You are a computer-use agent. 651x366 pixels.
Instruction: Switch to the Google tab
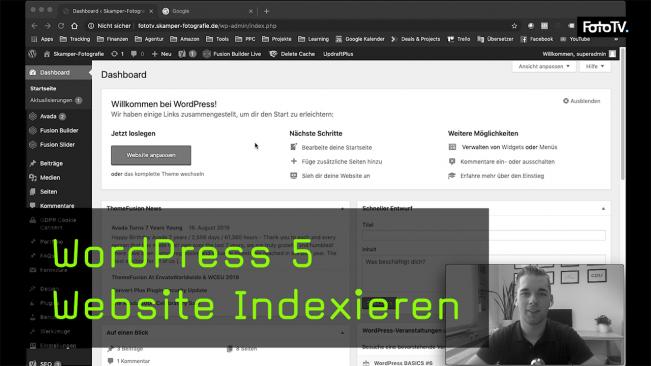[207, 11]
